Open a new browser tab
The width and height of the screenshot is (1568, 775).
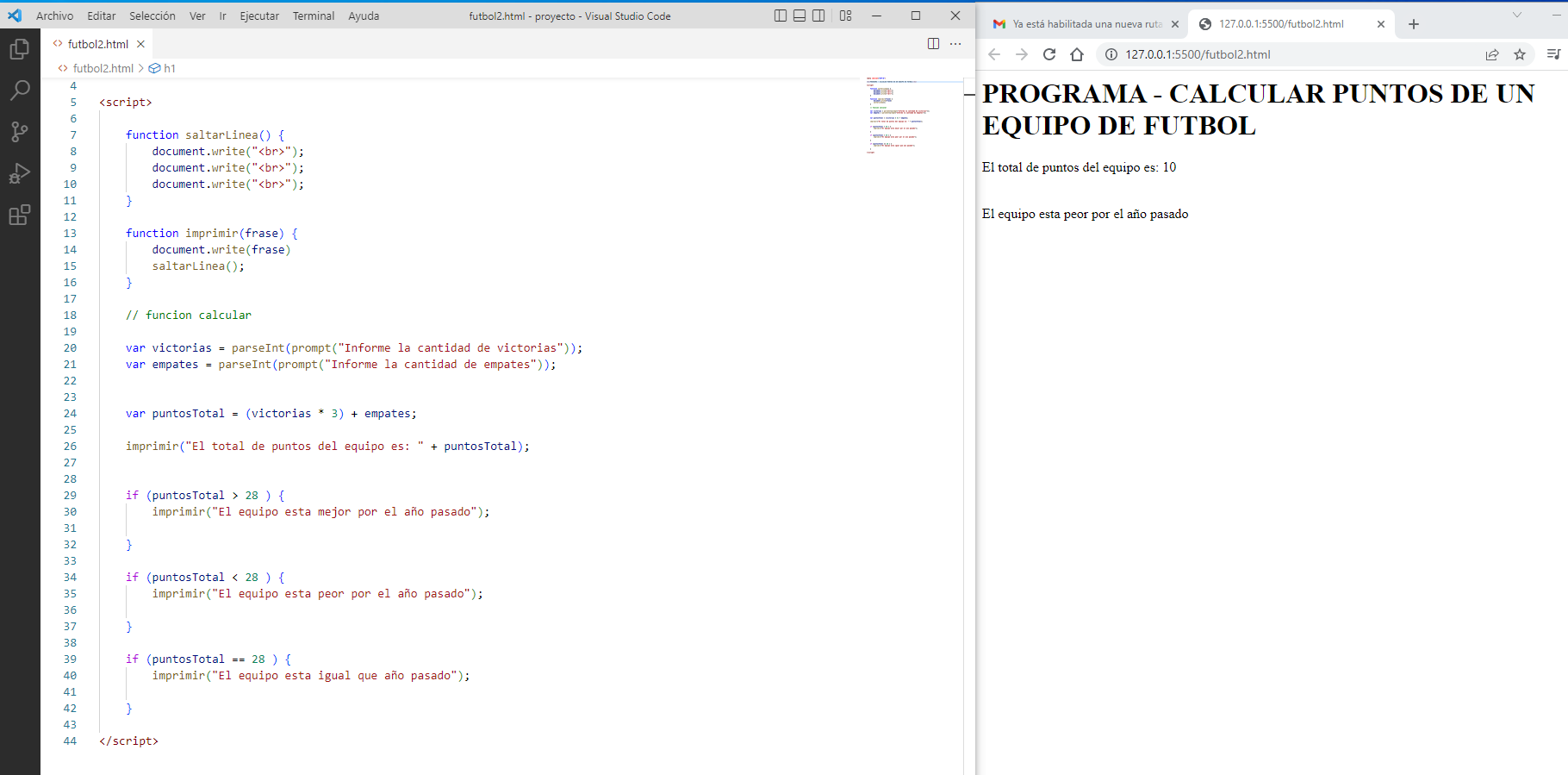coord(1414,24)
